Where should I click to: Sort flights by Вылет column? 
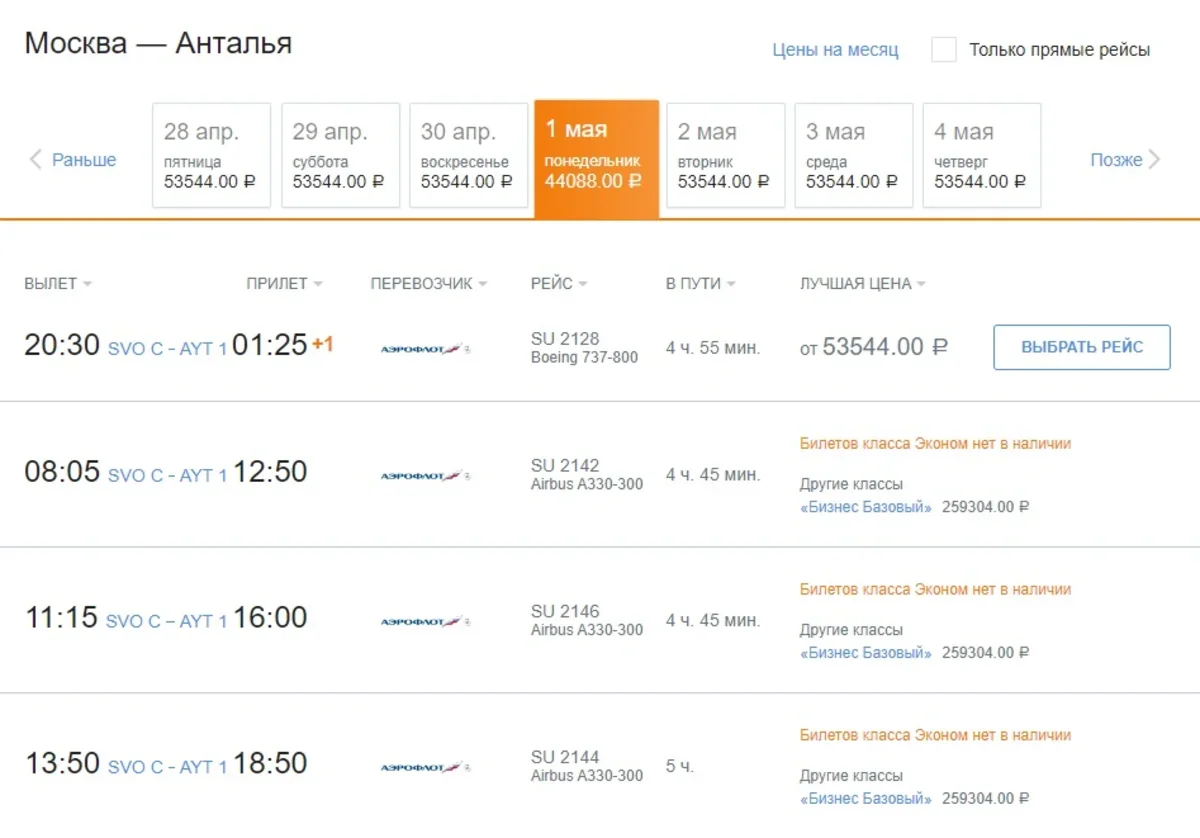[57, 284]
